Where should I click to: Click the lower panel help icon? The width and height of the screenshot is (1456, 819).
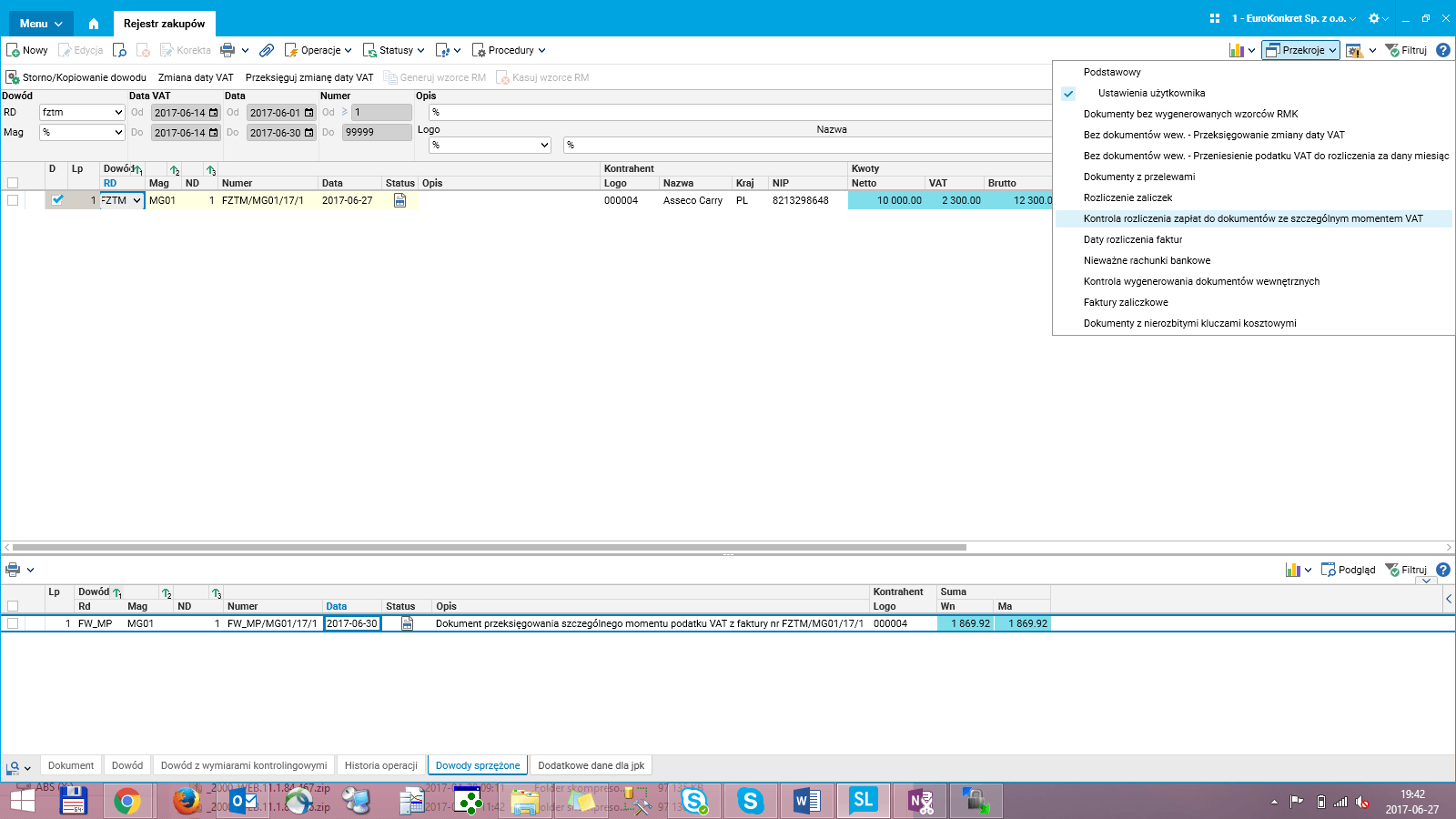click(x=1443, y=570)
